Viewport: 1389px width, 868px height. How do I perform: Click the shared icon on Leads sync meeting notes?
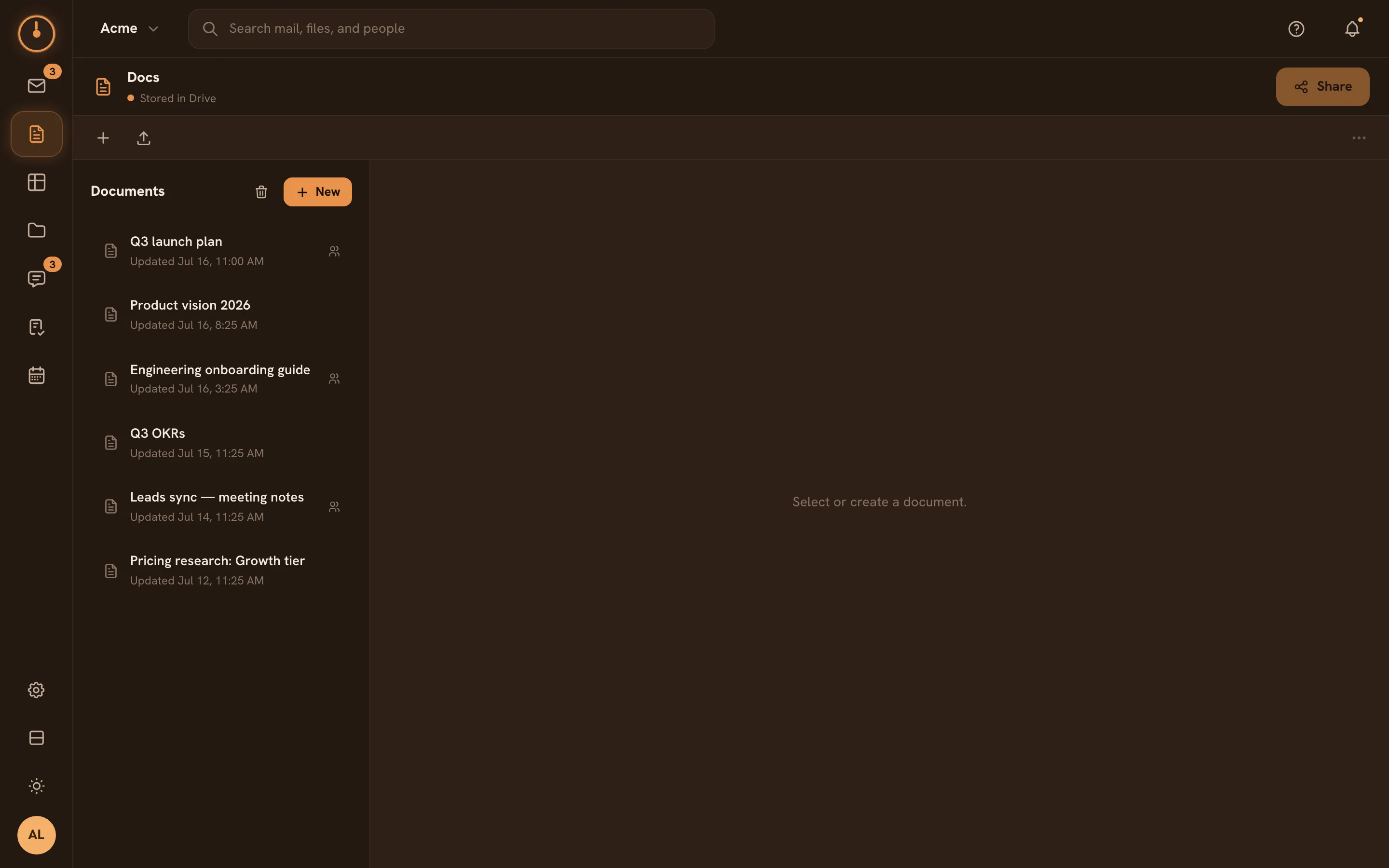pos(334,507)
